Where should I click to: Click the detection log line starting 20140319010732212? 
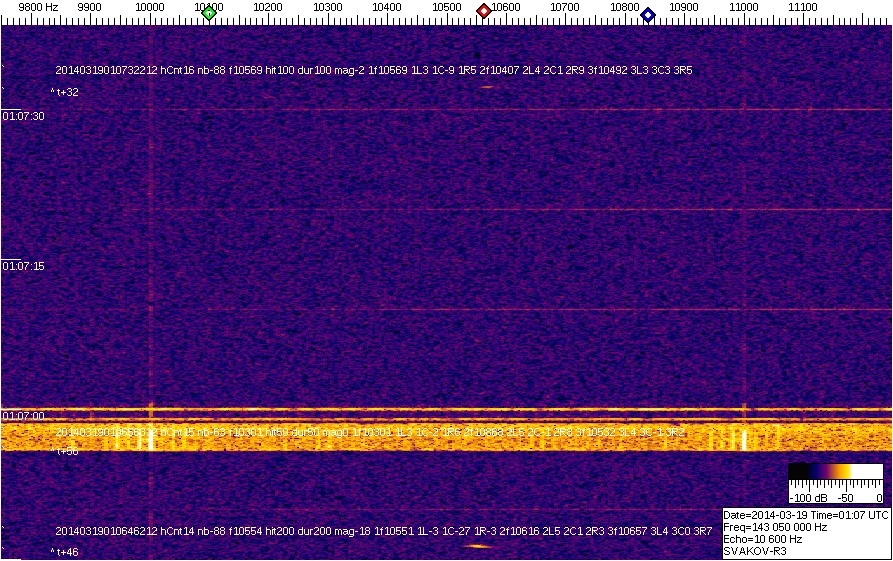(373, 71)
